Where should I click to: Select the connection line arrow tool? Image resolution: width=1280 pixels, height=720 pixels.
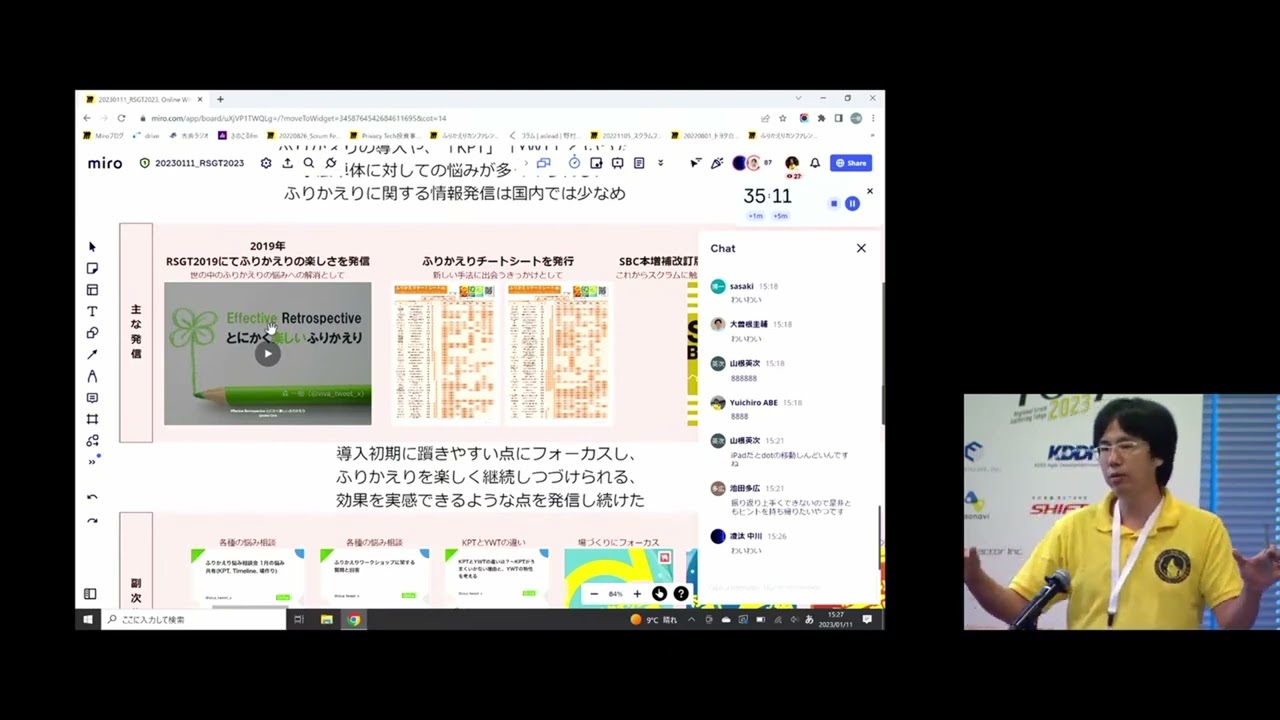tap(92, 354)
